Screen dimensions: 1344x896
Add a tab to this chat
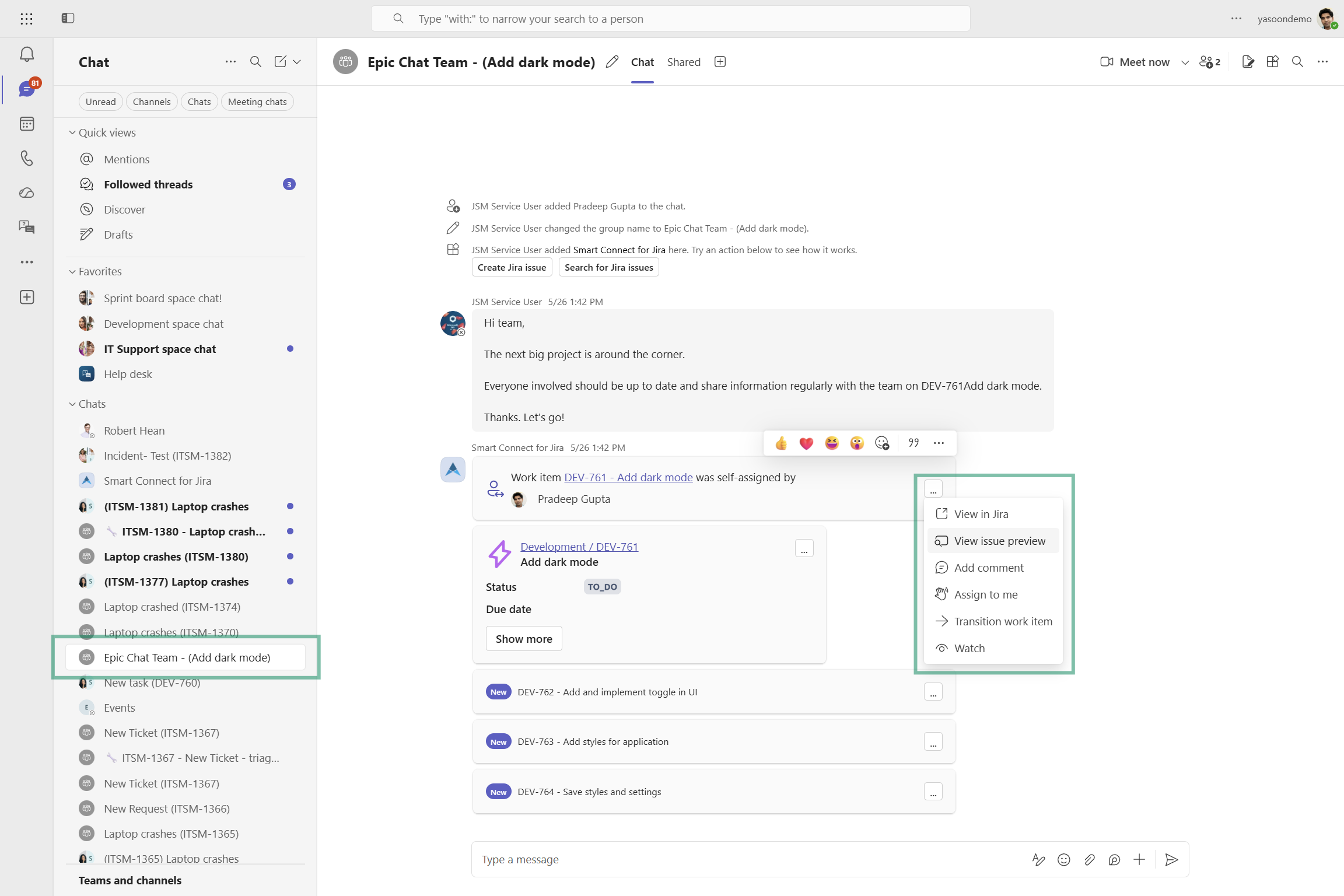[x=720, y=62]
